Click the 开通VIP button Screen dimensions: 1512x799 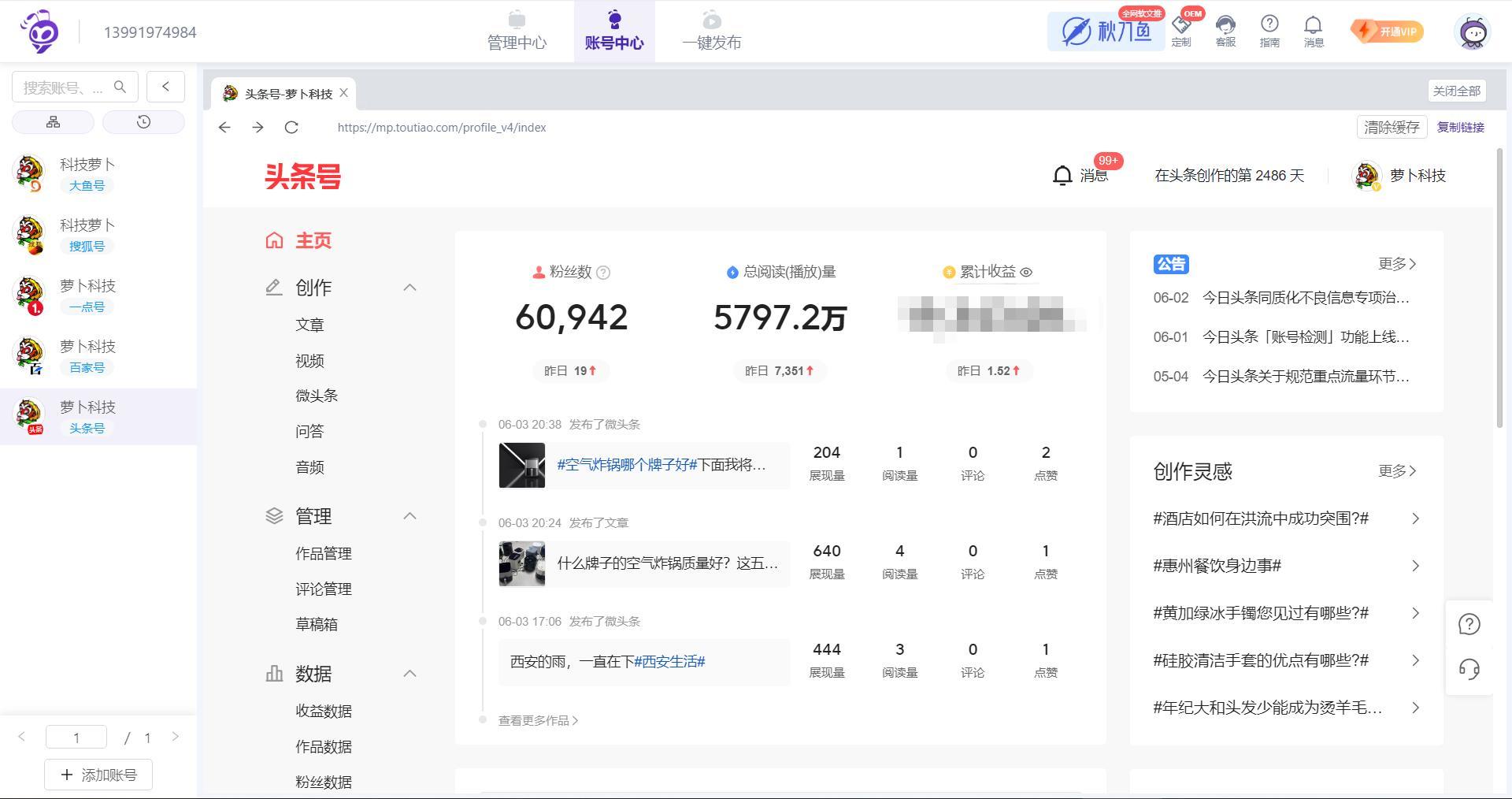click(1387, 32)
